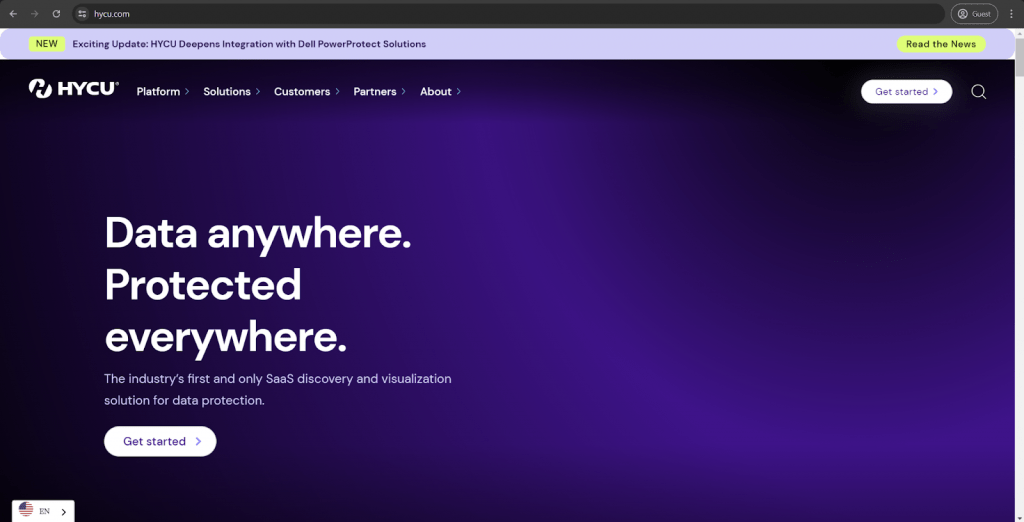Screen dimensions: 1024x522
Task: Open the Customers menu
Action: 306,92
